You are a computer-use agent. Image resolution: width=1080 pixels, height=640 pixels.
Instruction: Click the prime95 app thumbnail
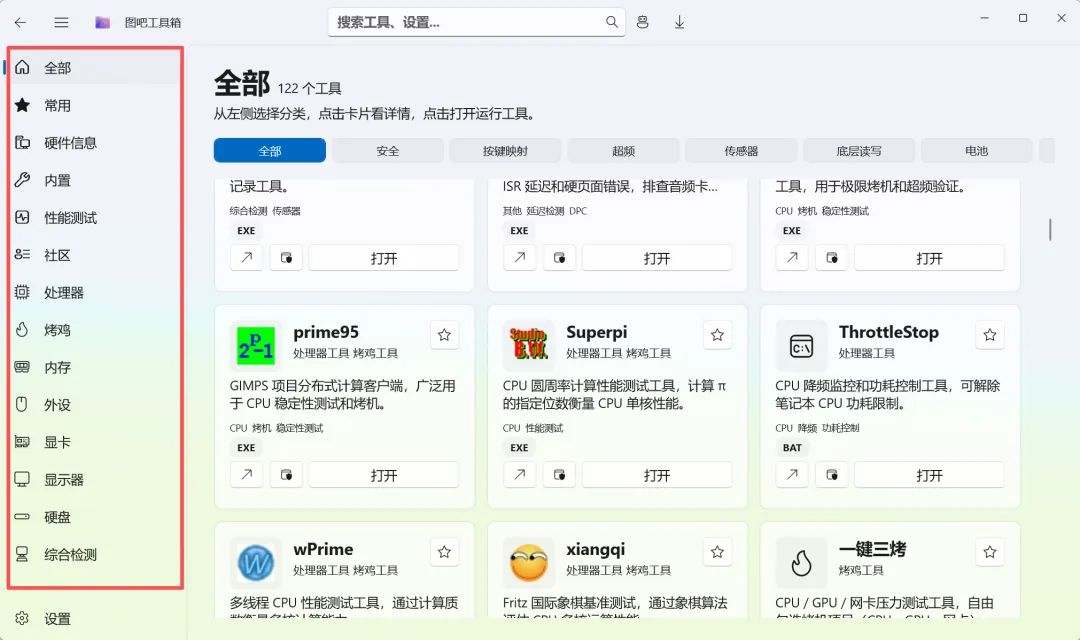click(x=256, y=346)
